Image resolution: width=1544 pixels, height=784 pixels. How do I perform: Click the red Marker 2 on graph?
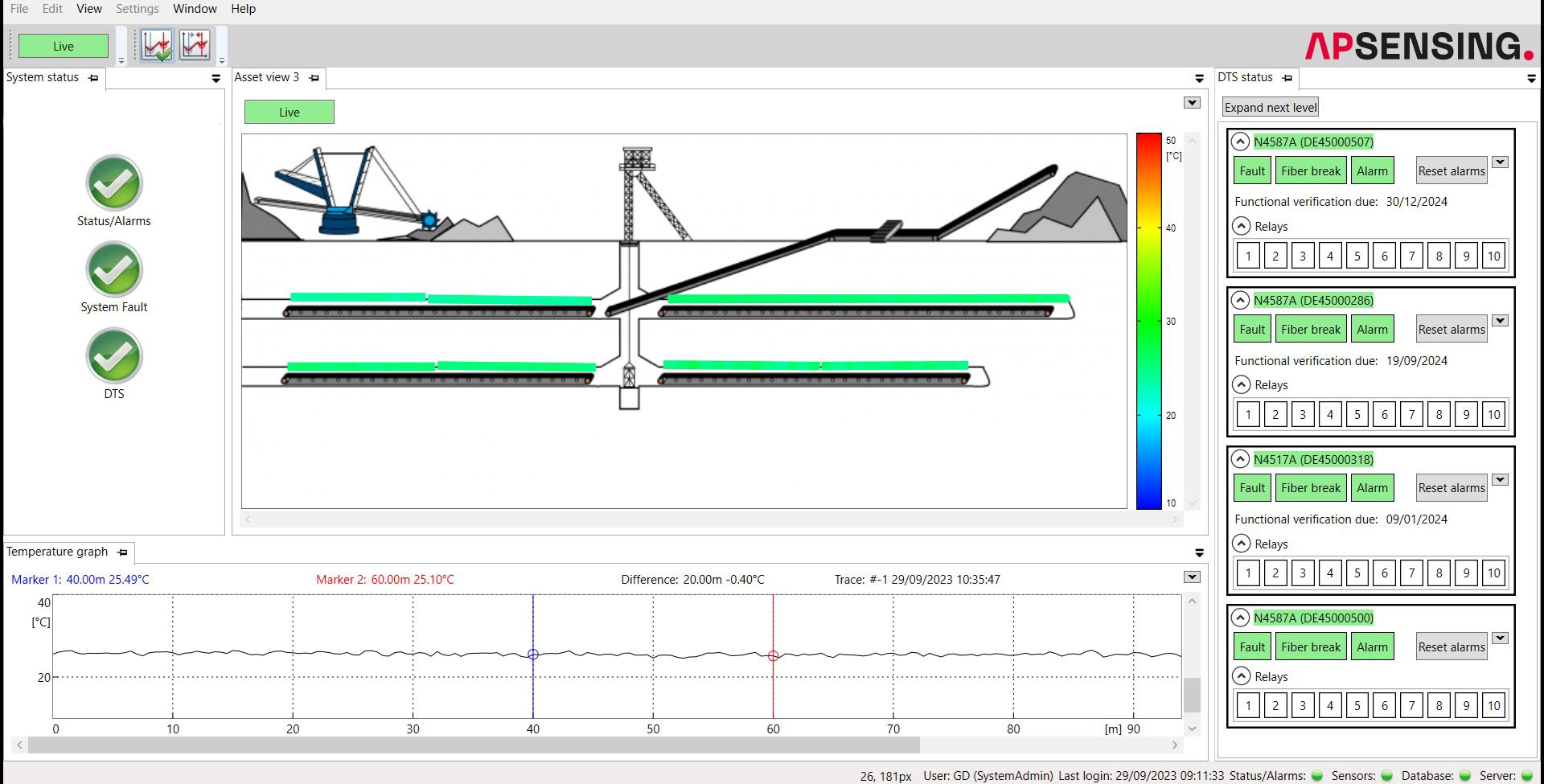coord(773,656)
